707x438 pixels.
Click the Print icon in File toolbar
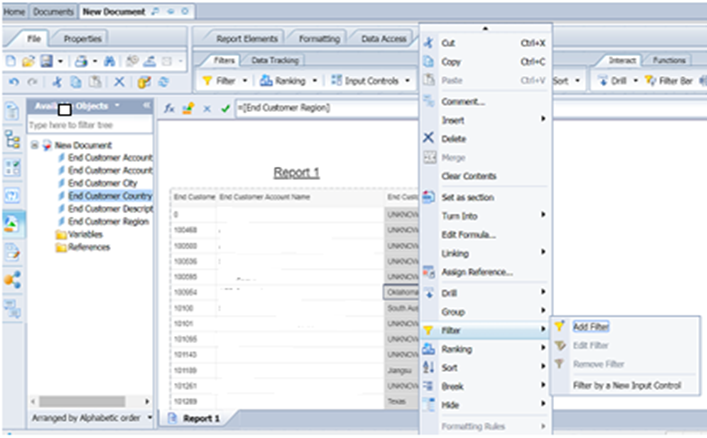click(x=81, y=61)
